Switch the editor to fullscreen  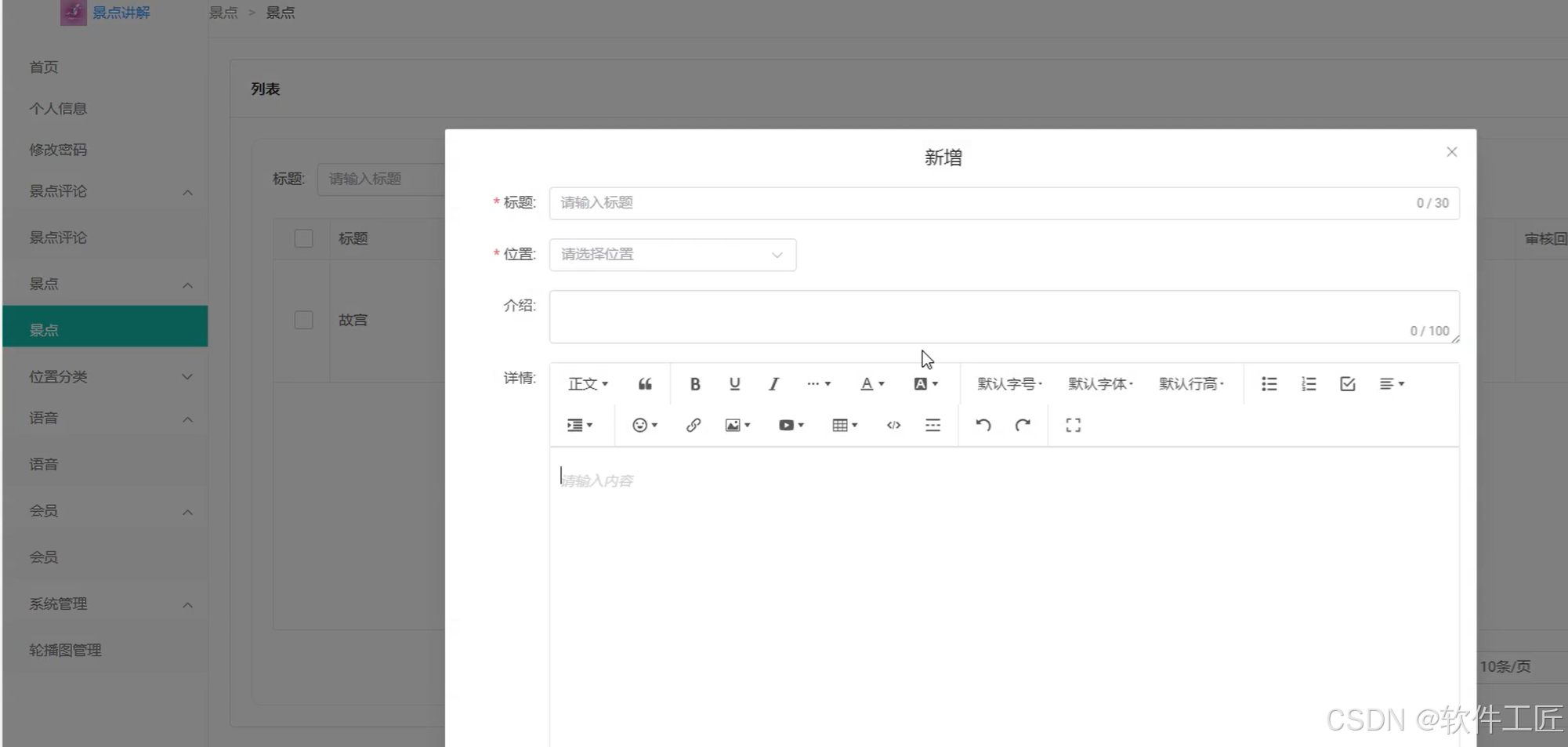1073,425
